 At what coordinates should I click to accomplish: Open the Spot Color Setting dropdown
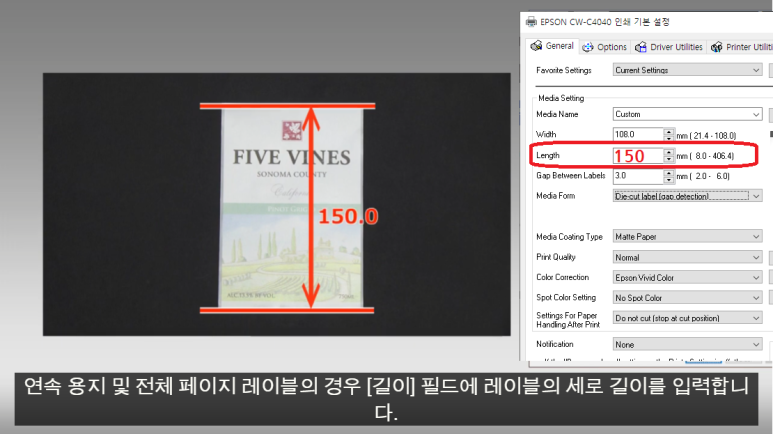point(688,298)
